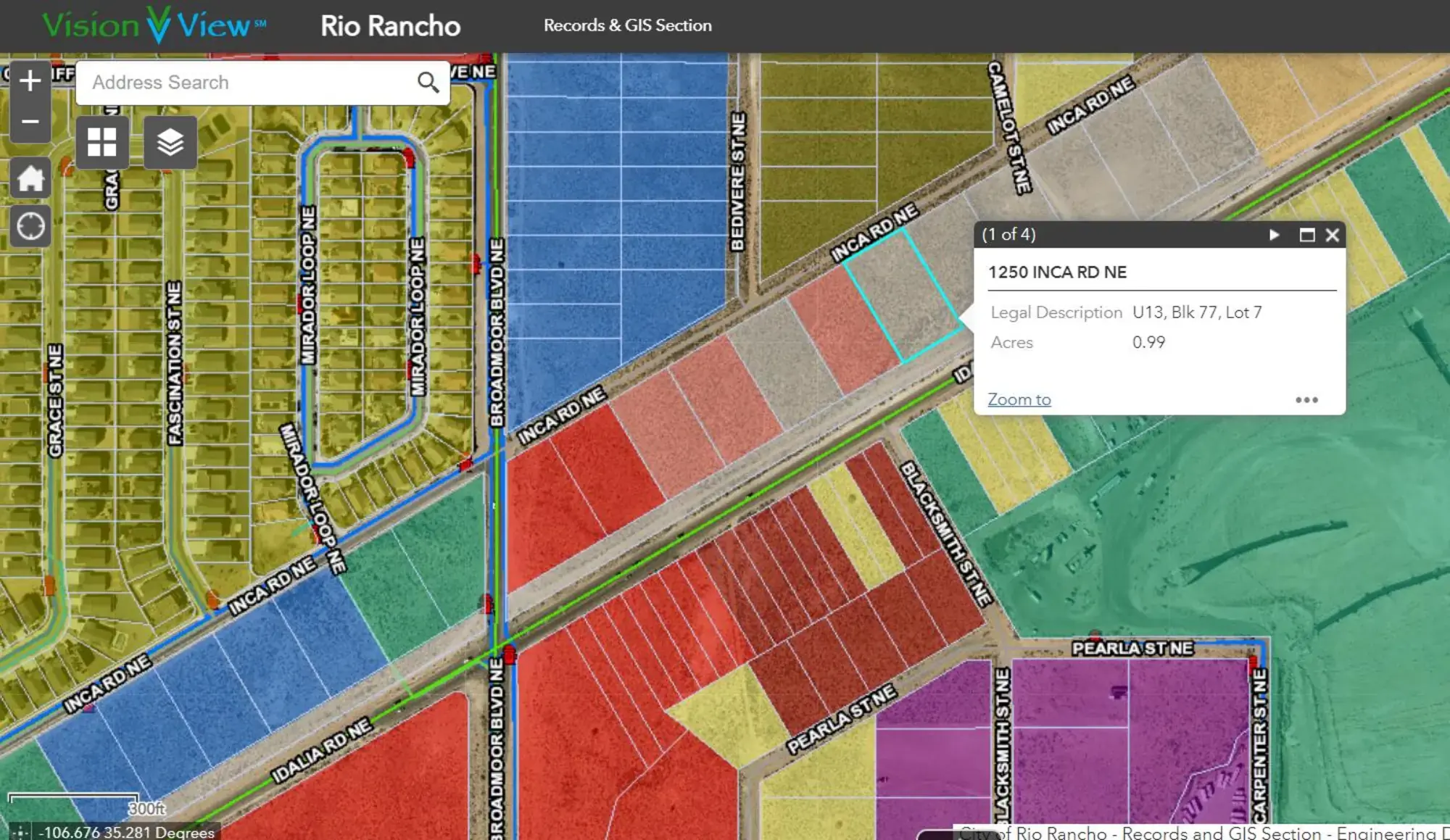Type in the Address Search field
This screenshot has height=840, width=1450.
point(246,83)
